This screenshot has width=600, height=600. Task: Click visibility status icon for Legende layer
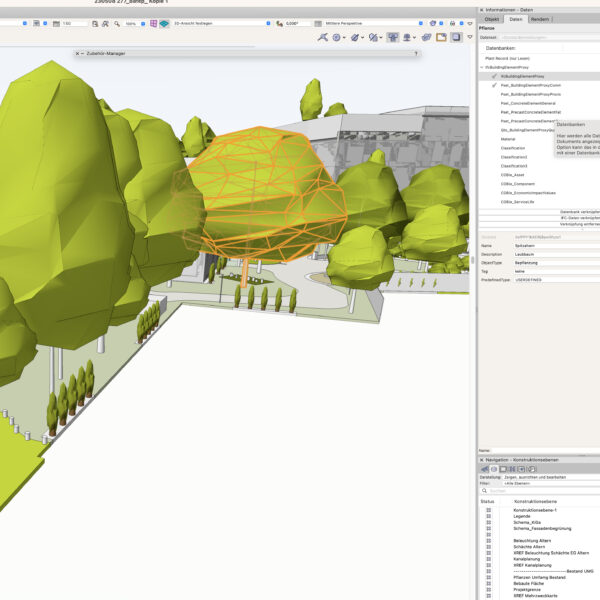(489, 516)
